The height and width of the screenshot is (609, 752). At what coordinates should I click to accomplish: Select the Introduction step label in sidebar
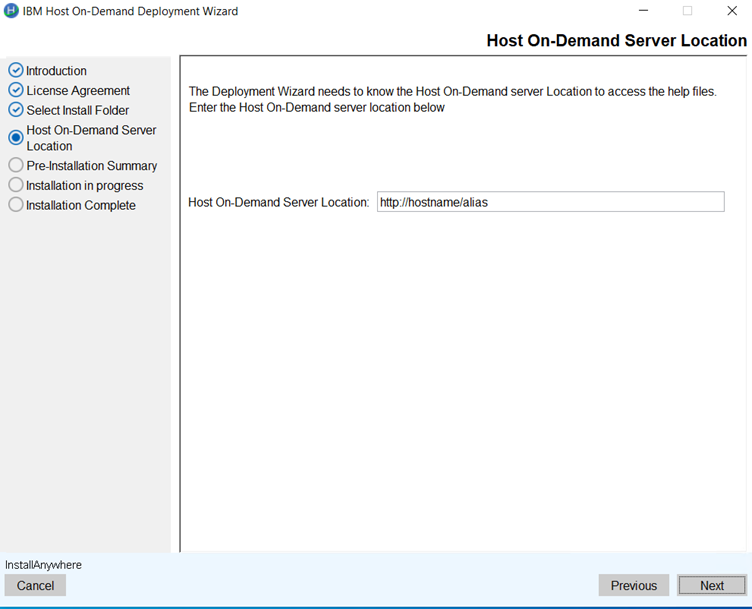click(56, 71)
